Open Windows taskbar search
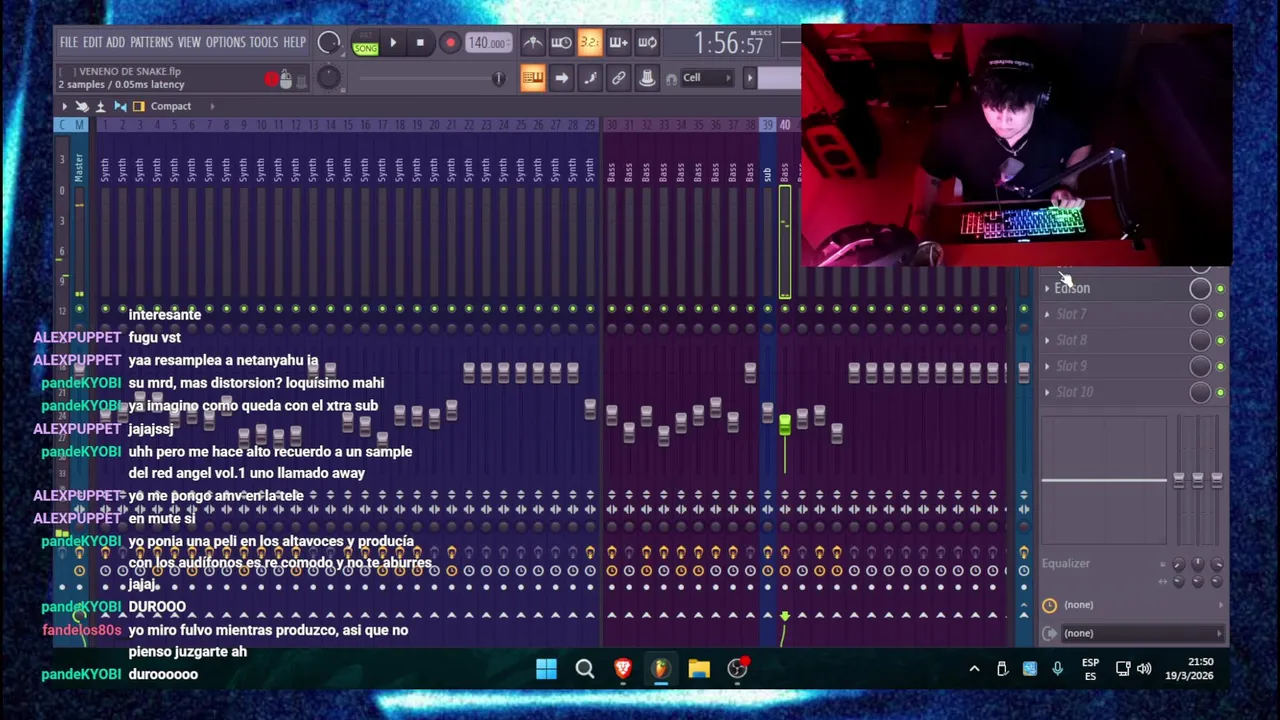The image size is (1280, 720). [x=585, y=669]
